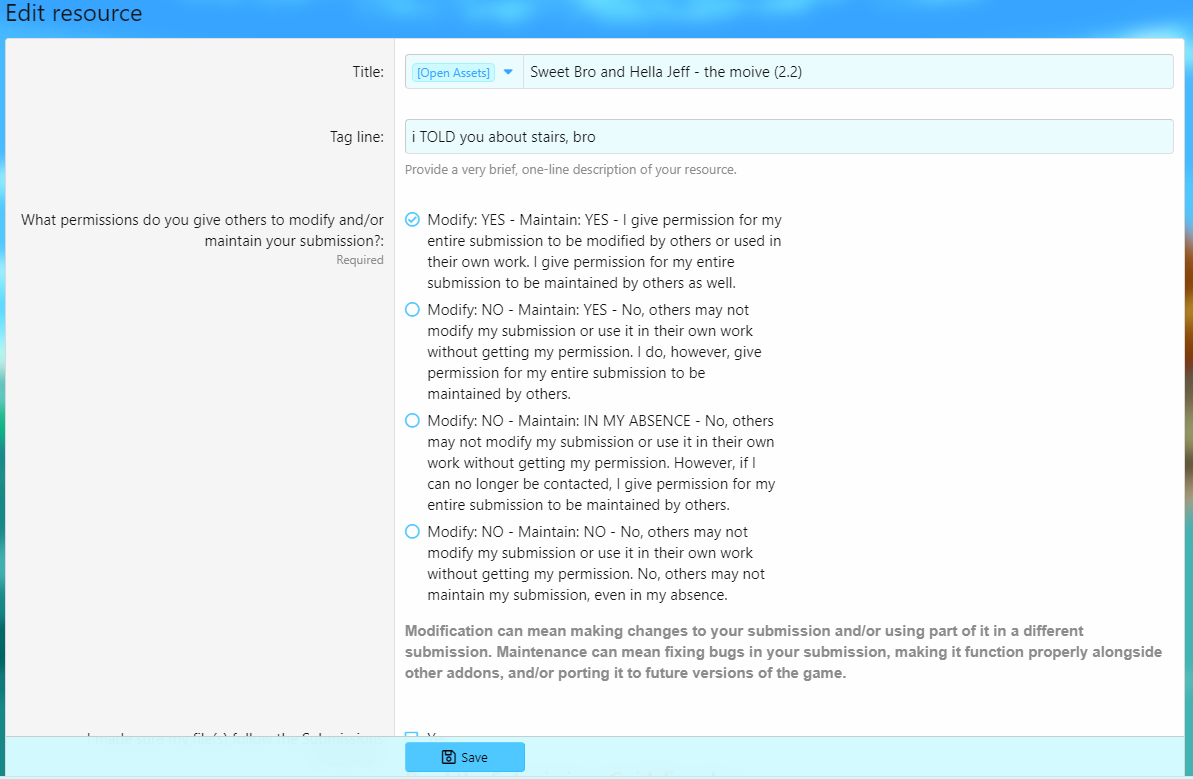Click the 'Title:' field label
This screenshot has width=1193, height=779.
coord(368,72)
